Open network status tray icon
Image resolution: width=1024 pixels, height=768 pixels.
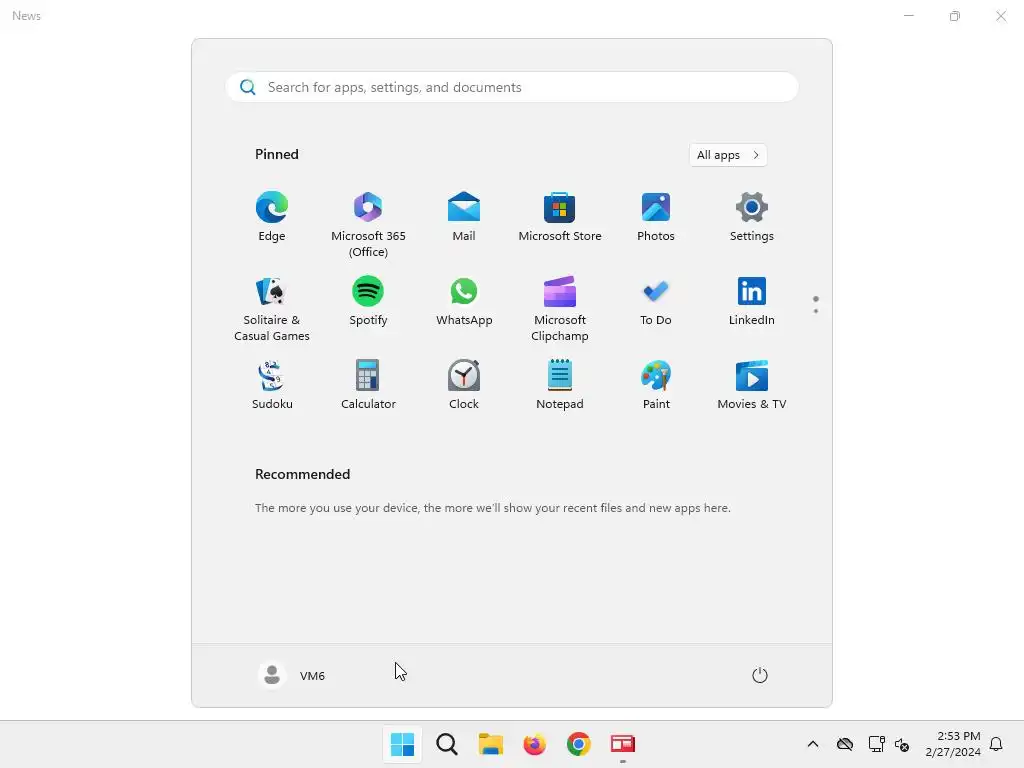876,744
